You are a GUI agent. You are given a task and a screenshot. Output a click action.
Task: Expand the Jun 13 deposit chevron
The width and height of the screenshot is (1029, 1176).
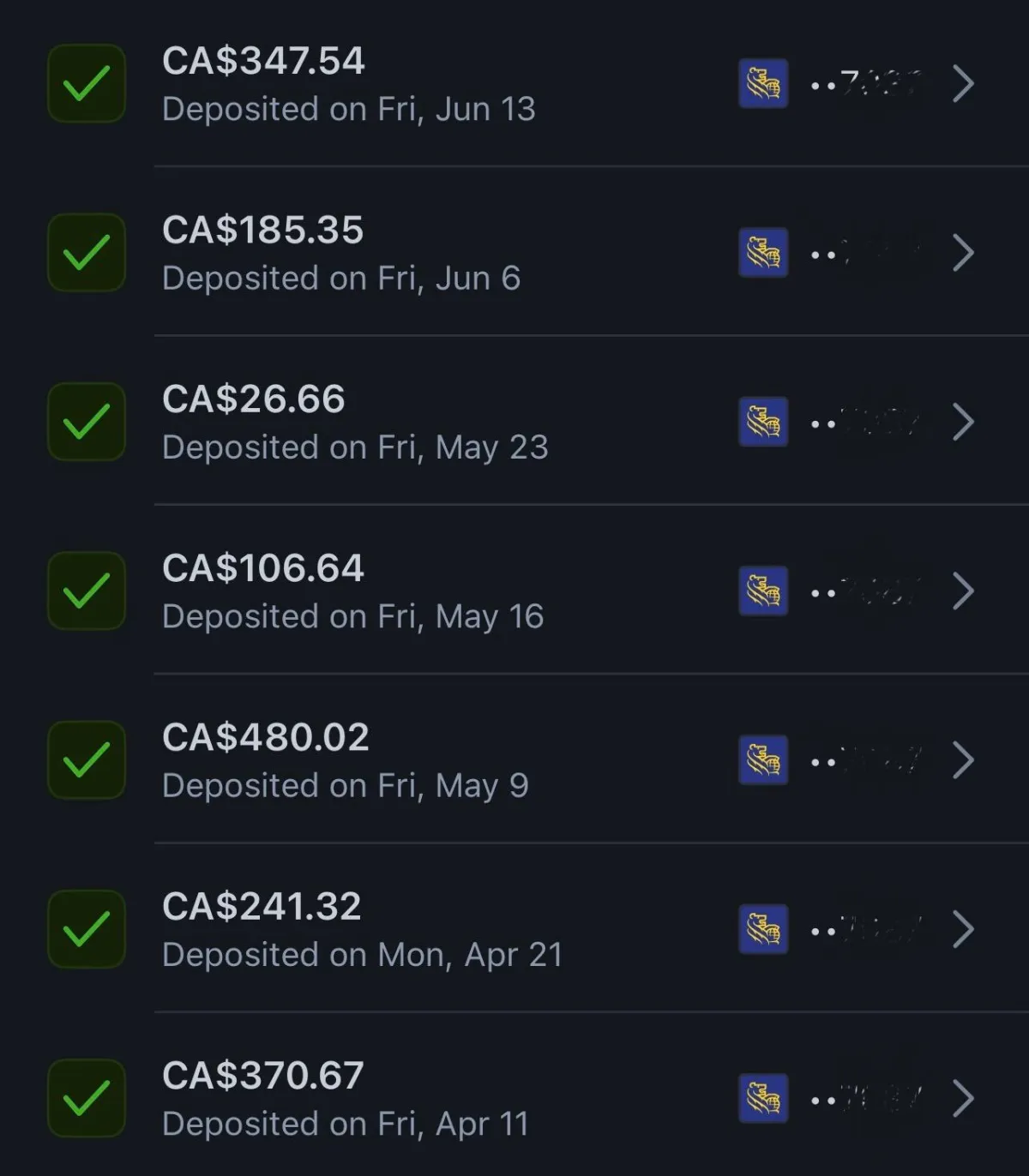click(x=963, y=84)
